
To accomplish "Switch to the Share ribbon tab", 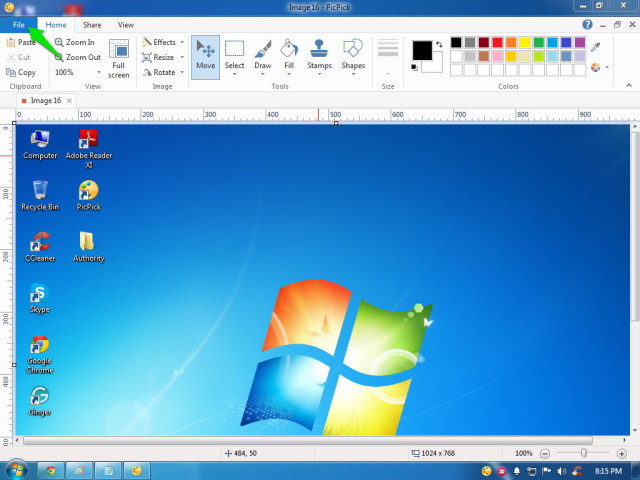I will coord(92,25).
